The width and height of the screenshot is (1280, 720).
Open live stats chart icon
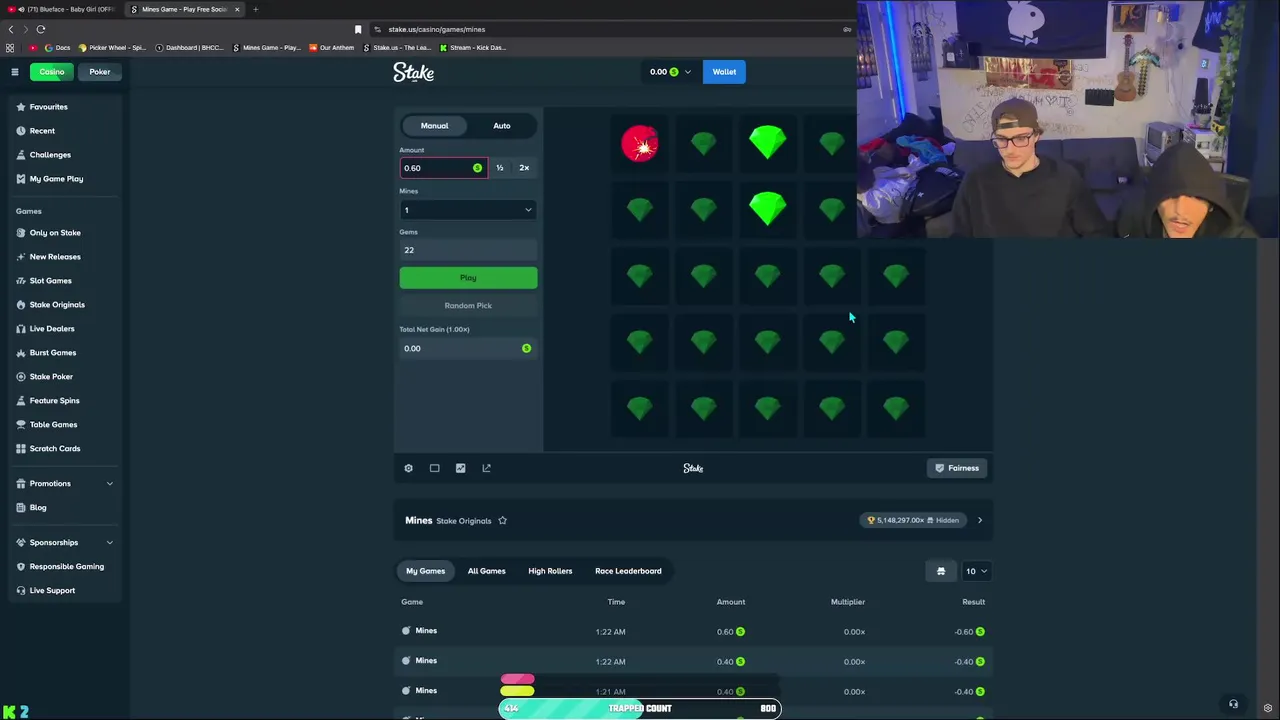pos(460,468)
